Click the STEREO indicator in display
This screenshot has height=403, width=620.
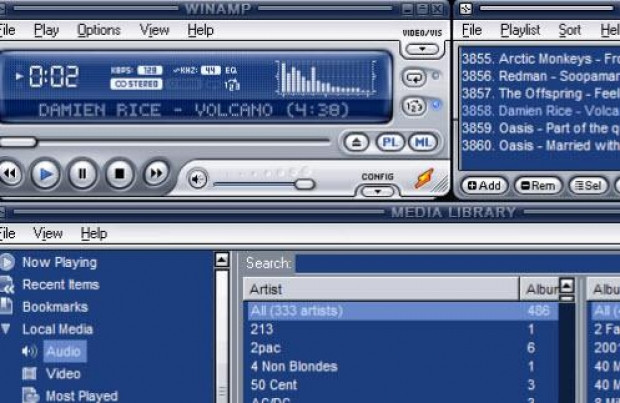tap(136, 84)
